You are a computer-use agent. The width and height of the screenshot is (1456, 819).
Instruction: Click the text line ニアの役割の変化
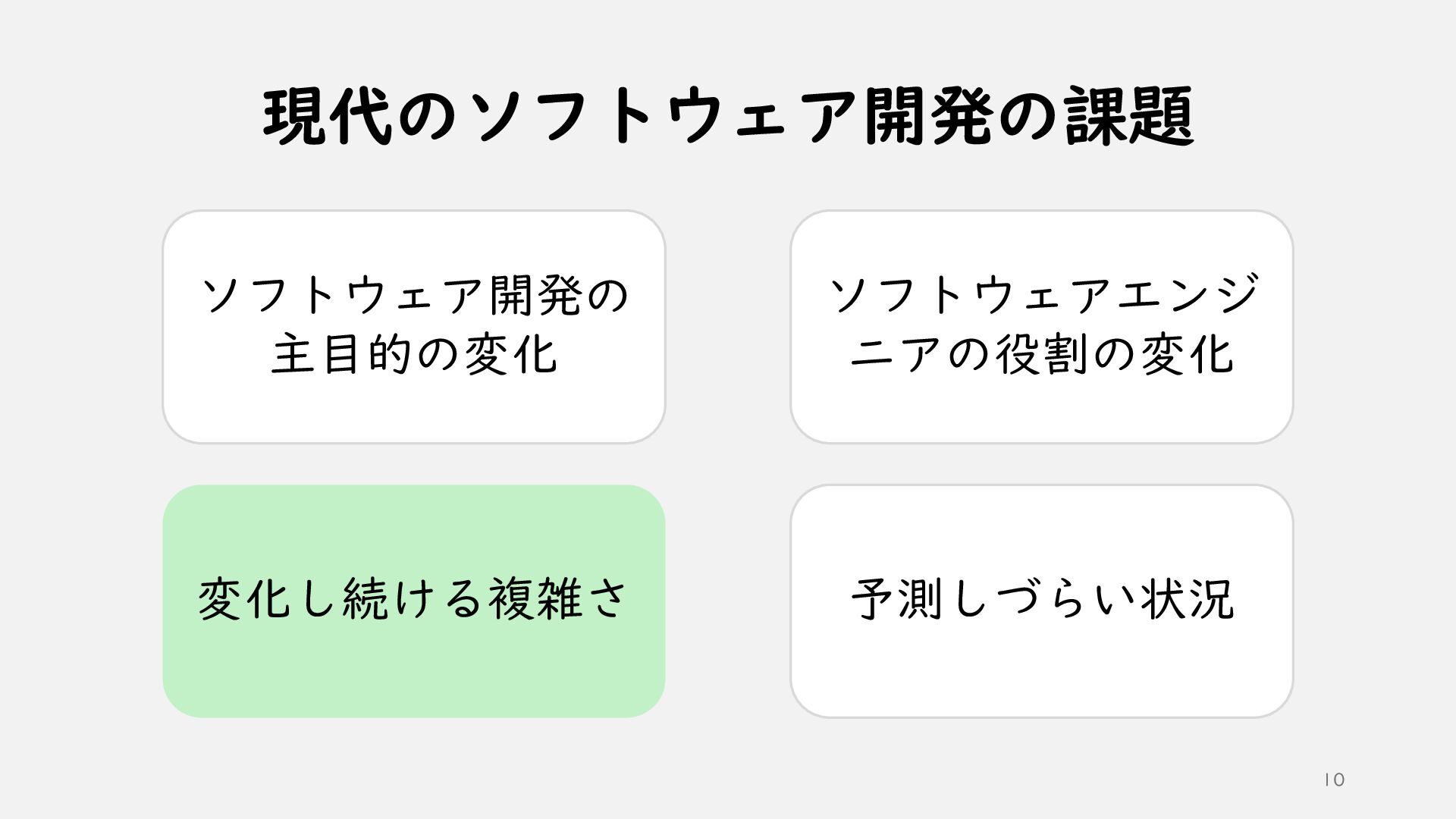pyautogui.click(x=1041, y=354)
